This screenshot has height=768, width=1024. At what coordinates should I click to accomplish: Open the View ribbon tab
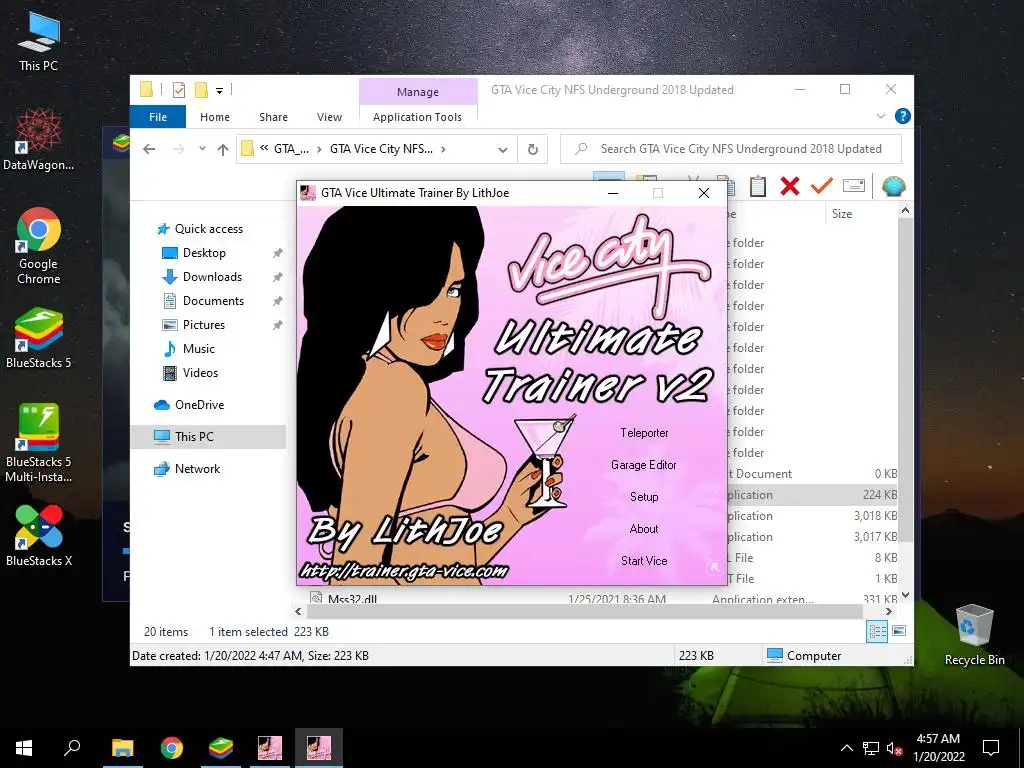[329, 117]
